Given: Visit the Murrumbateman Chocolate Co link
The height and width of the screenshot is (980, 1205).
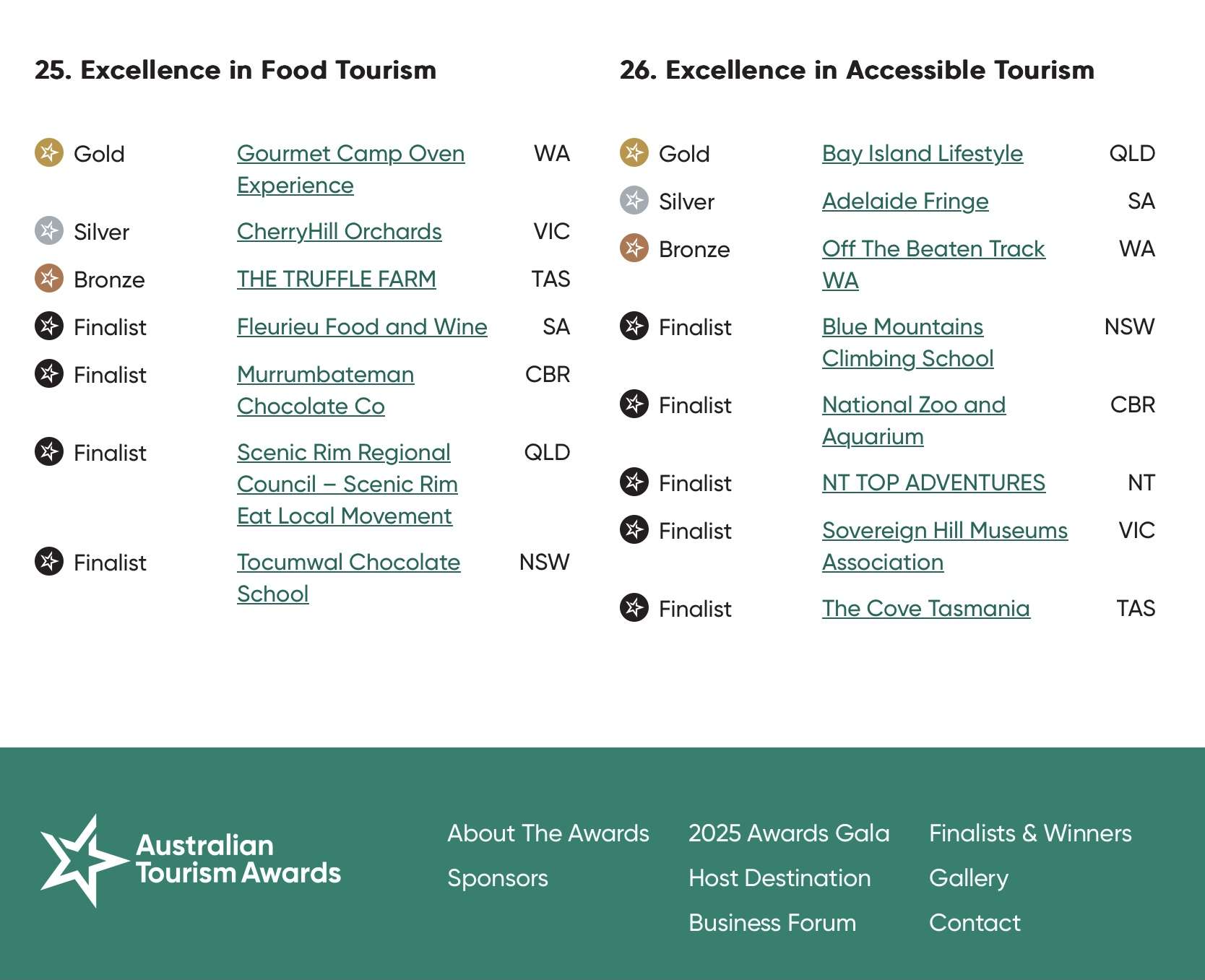Looking at the screenshot, I should tap(325, 375).
